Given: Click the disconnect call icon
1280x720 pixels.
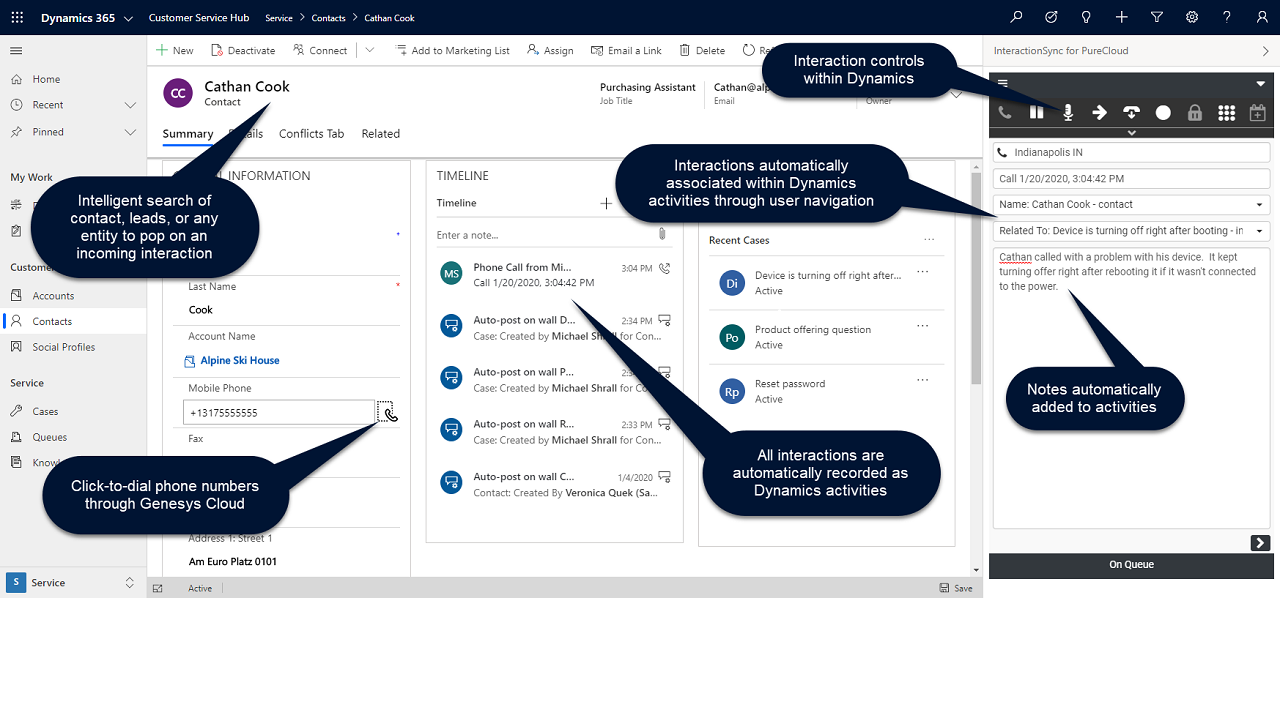Looking at the screenshot, I should click(1132, 113).
